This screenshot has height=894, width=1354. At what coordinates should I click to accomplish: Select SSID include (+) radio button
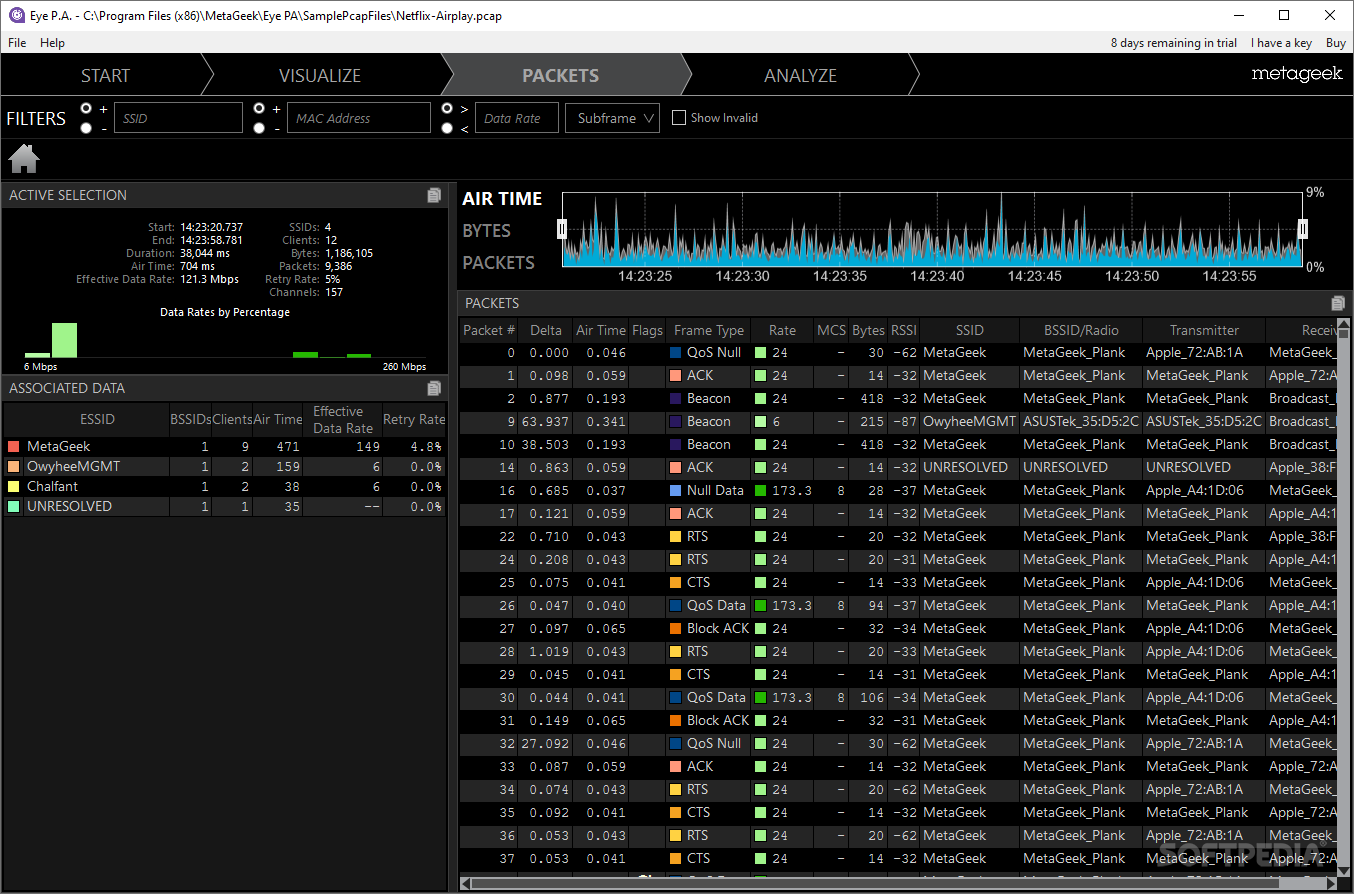coord(87,108)
